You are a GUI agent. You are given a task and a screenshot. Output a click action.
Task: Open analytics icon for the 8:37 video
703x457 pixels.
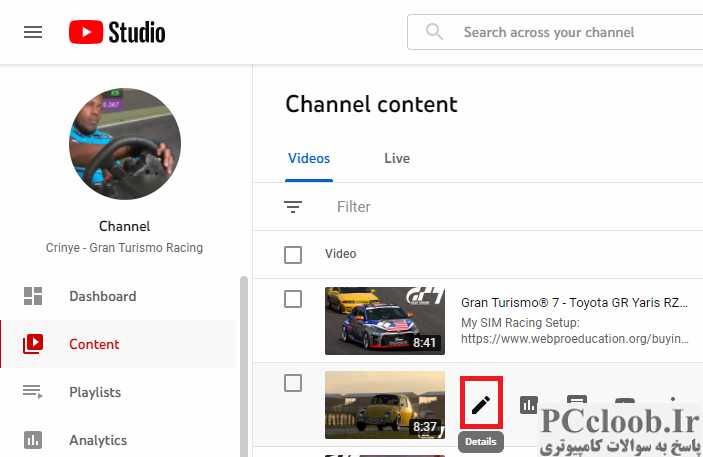529,405
